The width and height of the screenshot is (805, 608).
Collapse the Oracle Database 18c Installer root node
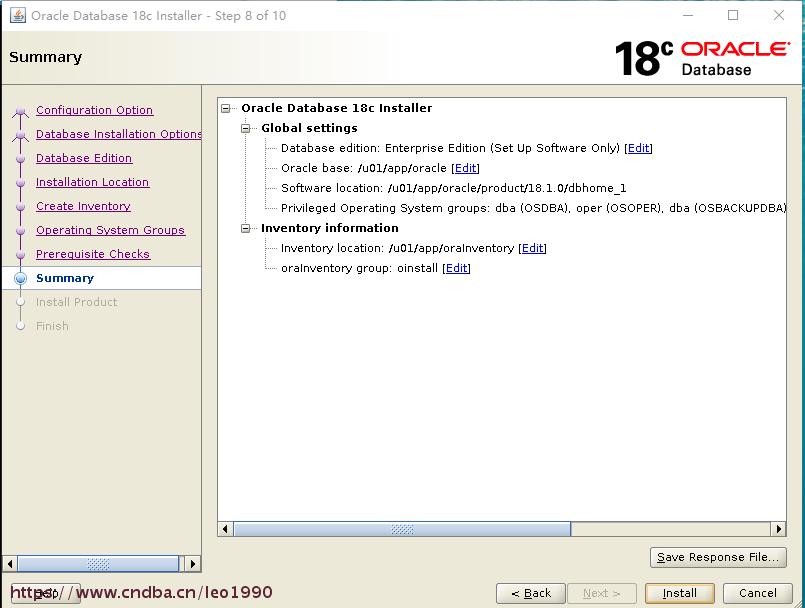point(225,108)
